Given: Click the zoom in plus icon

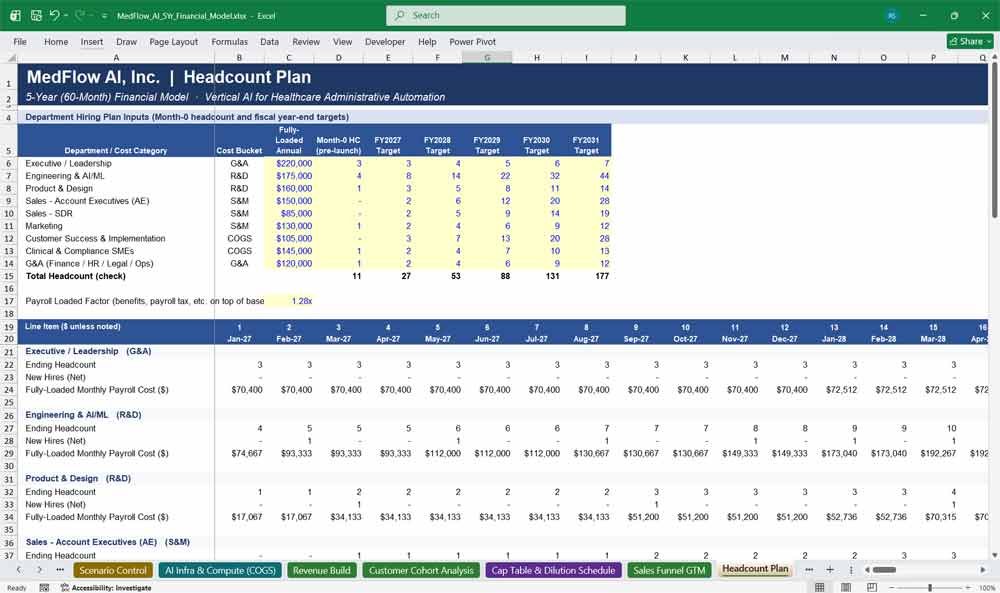Looking at the screenshot, I should (x=970, y=587).
